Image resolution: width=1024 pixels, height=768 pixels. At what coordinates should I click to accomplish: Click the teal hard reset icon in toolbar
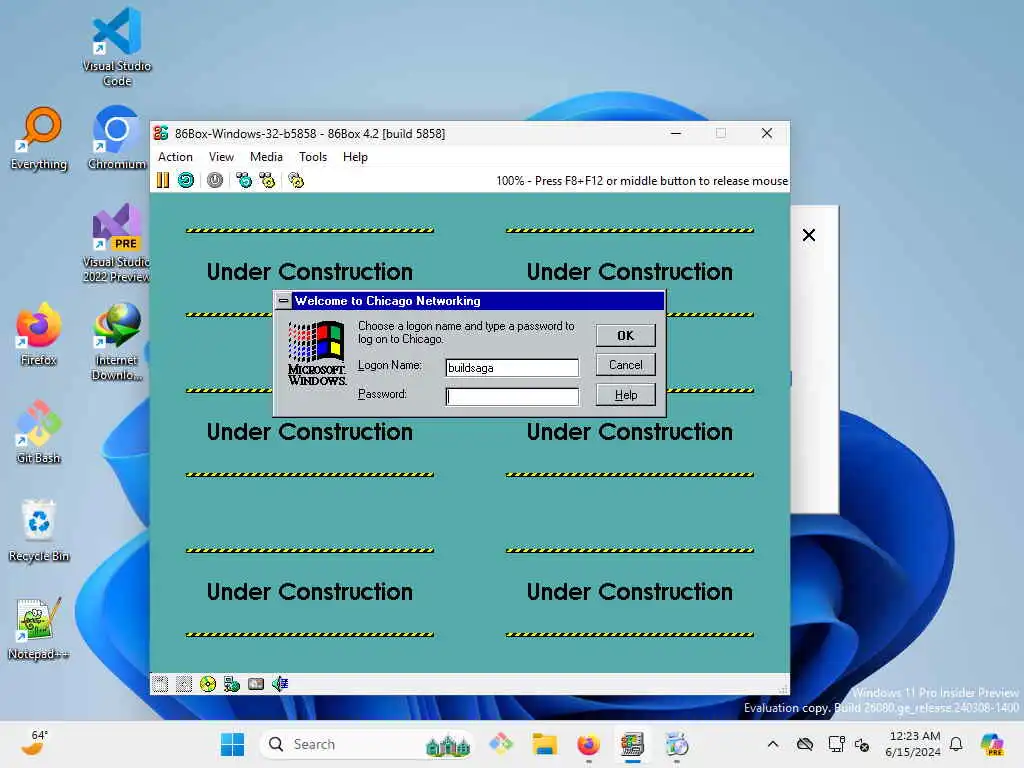(186, 180)
